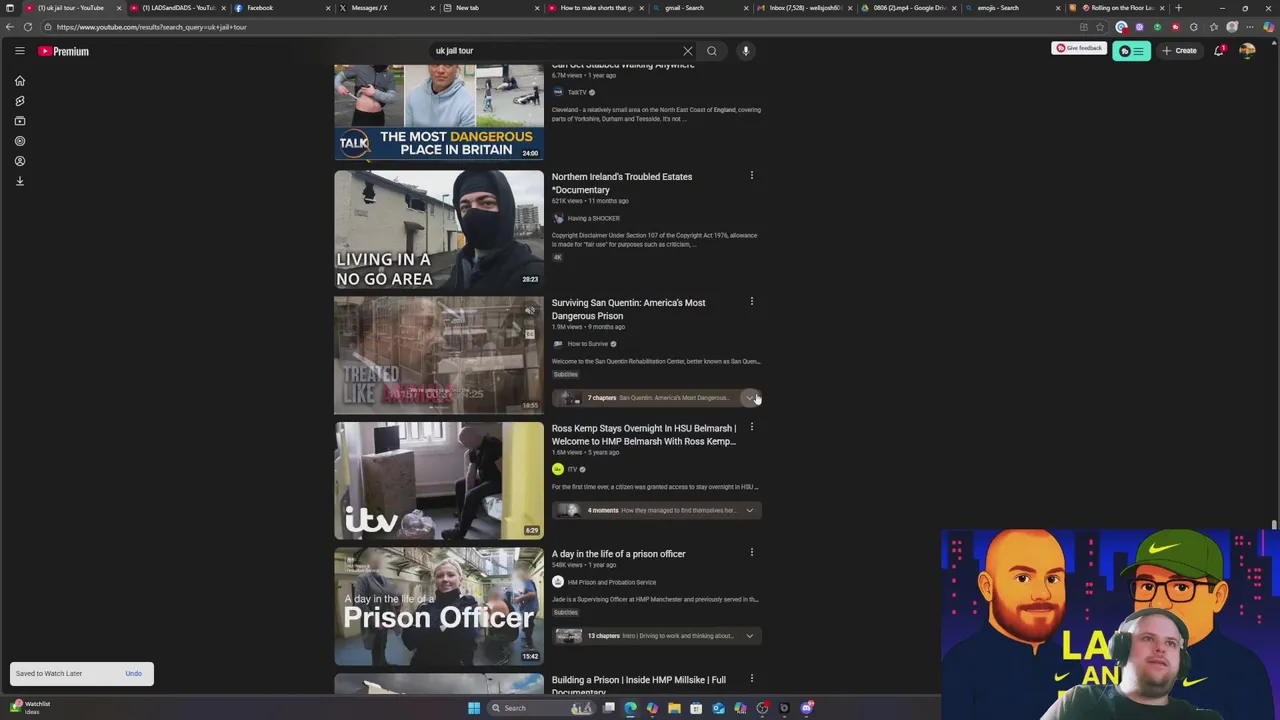Open the notifications bell
This screenshot has height=720, width=1280.
(1219, 51)
